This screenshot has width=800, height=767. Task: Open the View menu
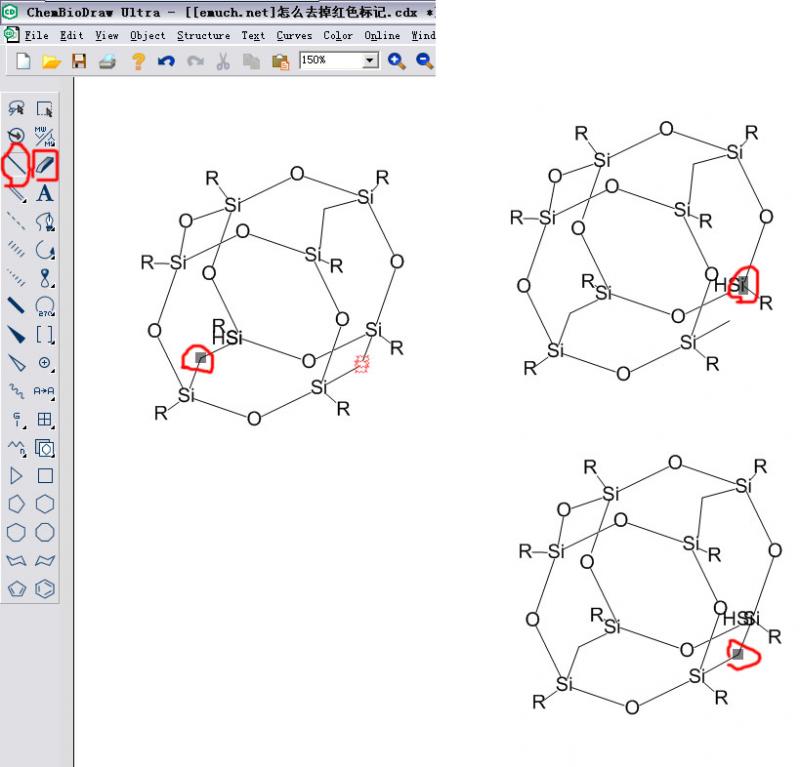107,35
